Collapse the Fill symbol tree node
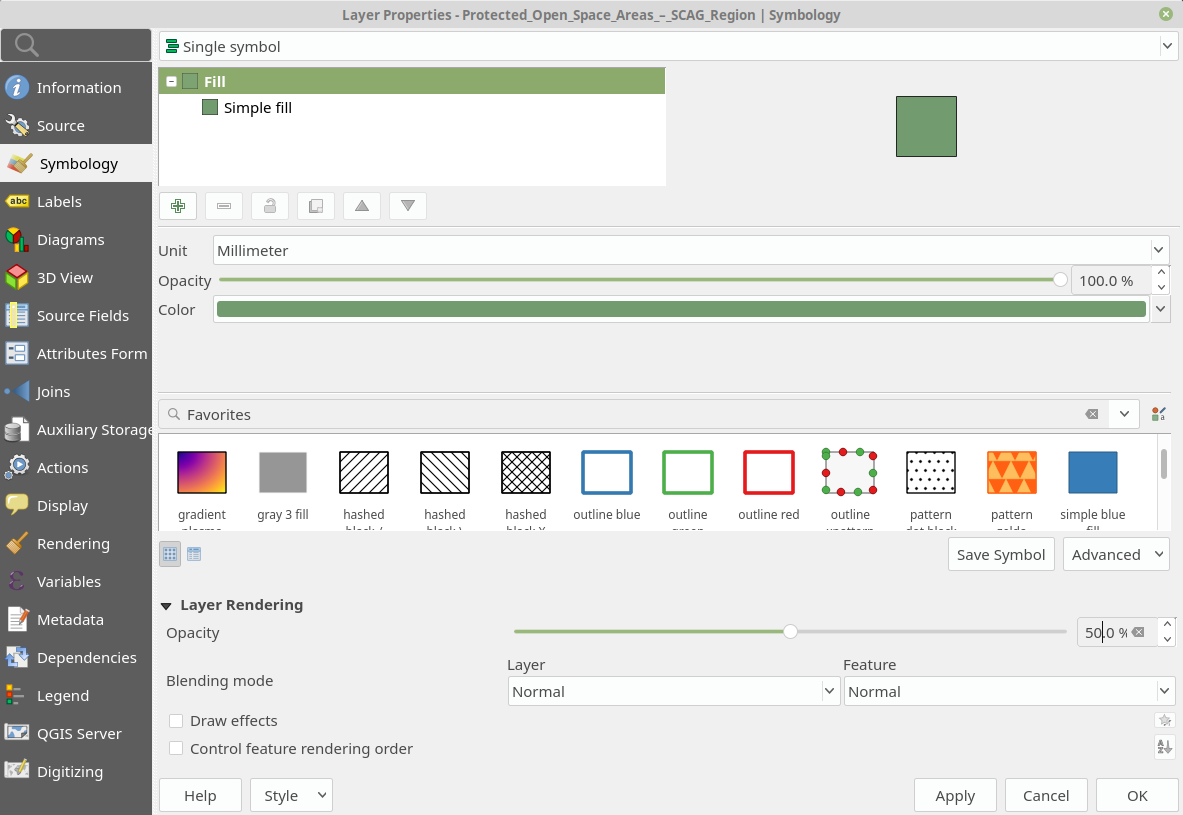This screenshot has height=815, width=1183. (x=171, y=82)
